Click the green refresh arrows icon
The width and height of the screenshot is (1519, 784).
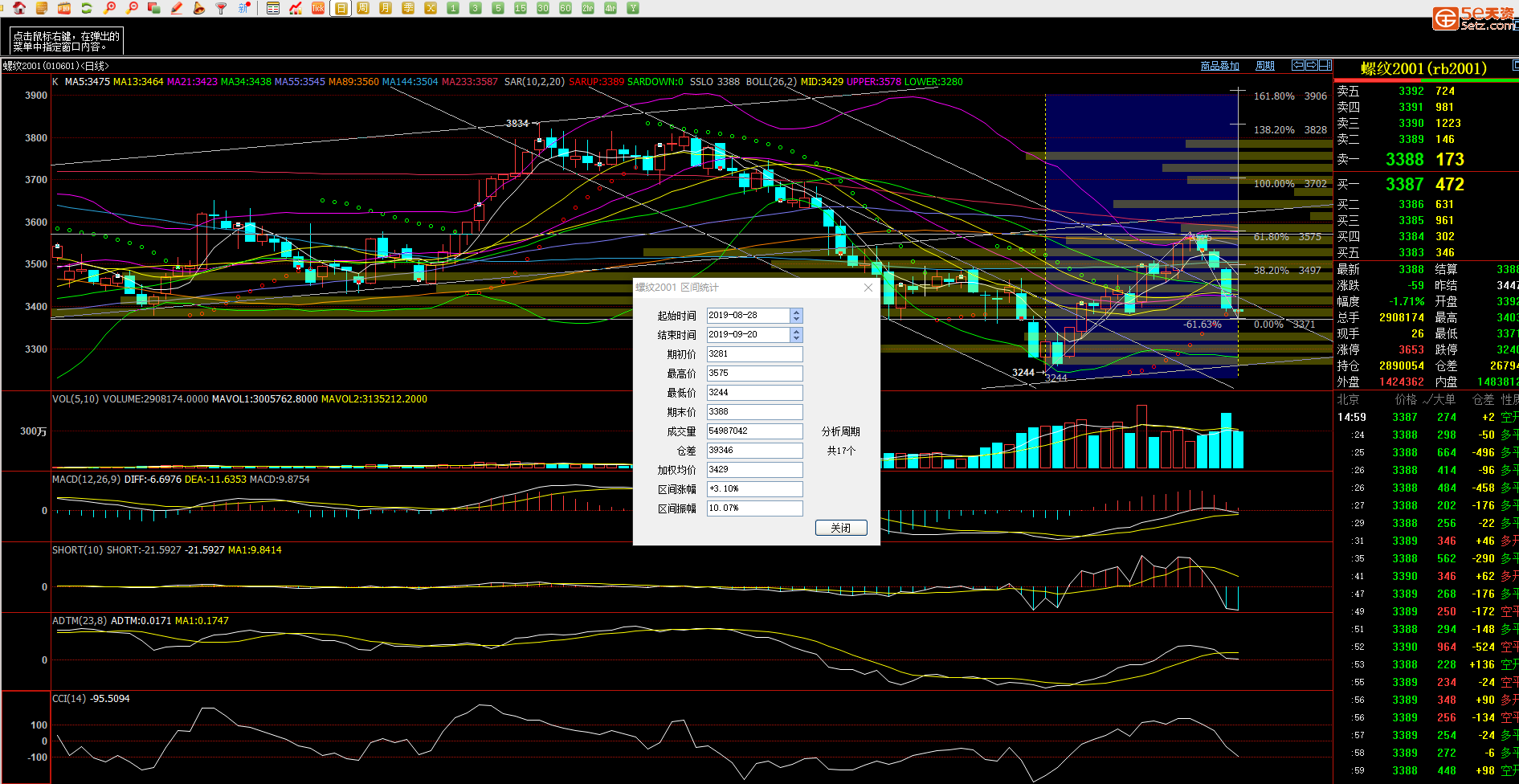87,8
